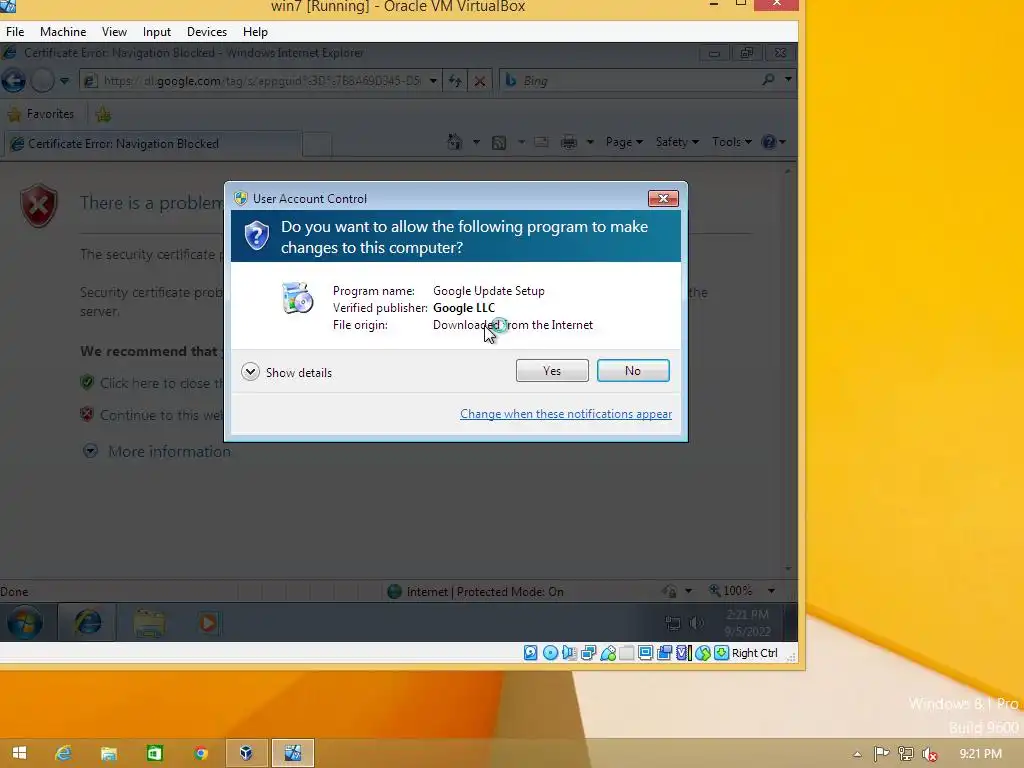Viewport: 1024px width, 768px height.
Task: Click Internet Explorer in Windows 7 taskbar
Action: 88,622
